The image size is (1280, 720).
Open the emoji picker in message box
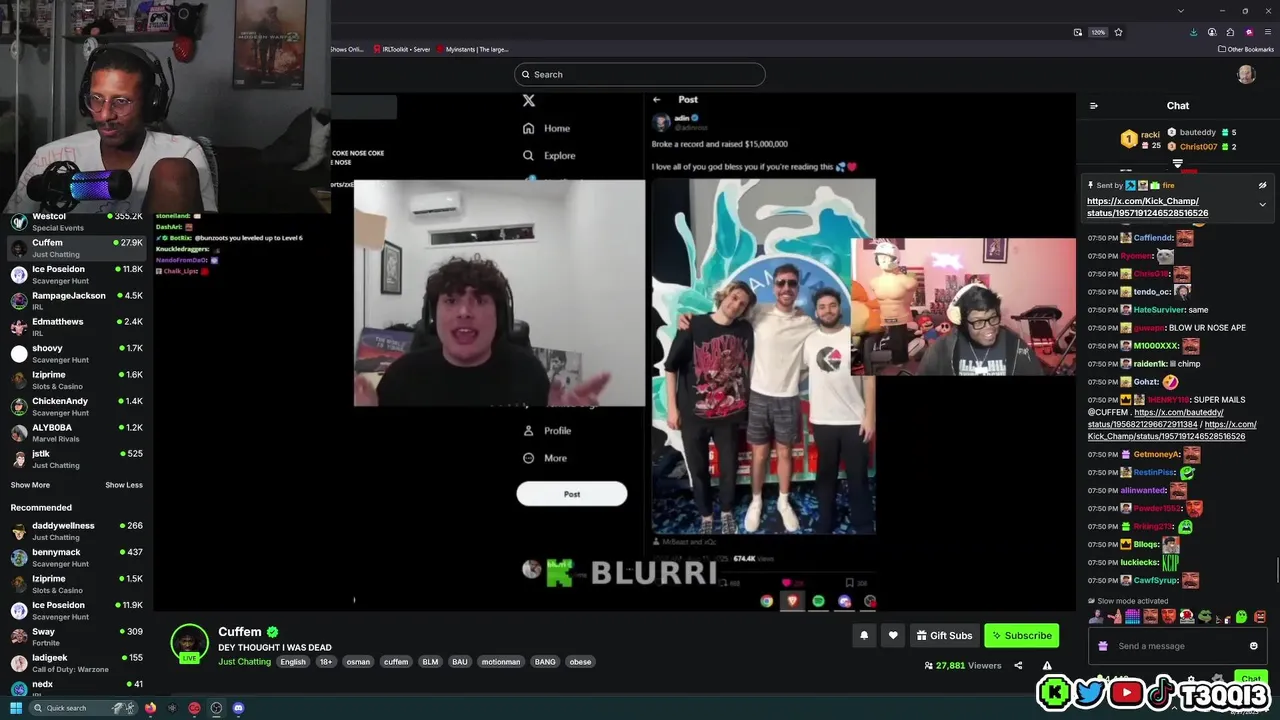[1253, 646]
